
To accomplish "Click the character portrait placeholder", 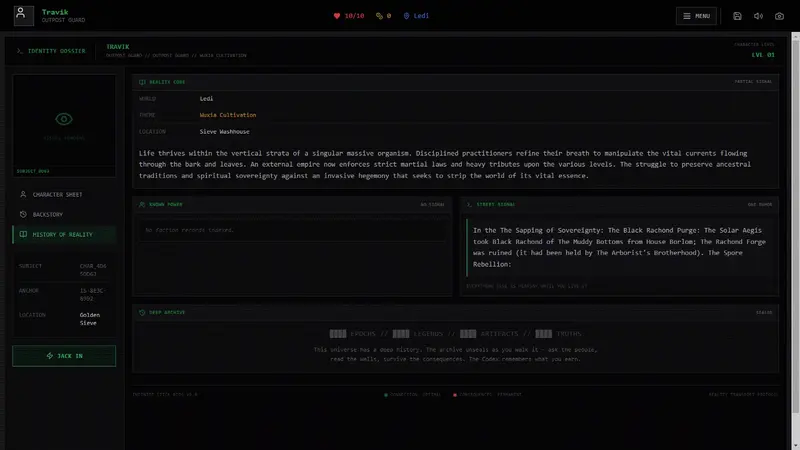I will pyautogui.click(x=64, y=126).
